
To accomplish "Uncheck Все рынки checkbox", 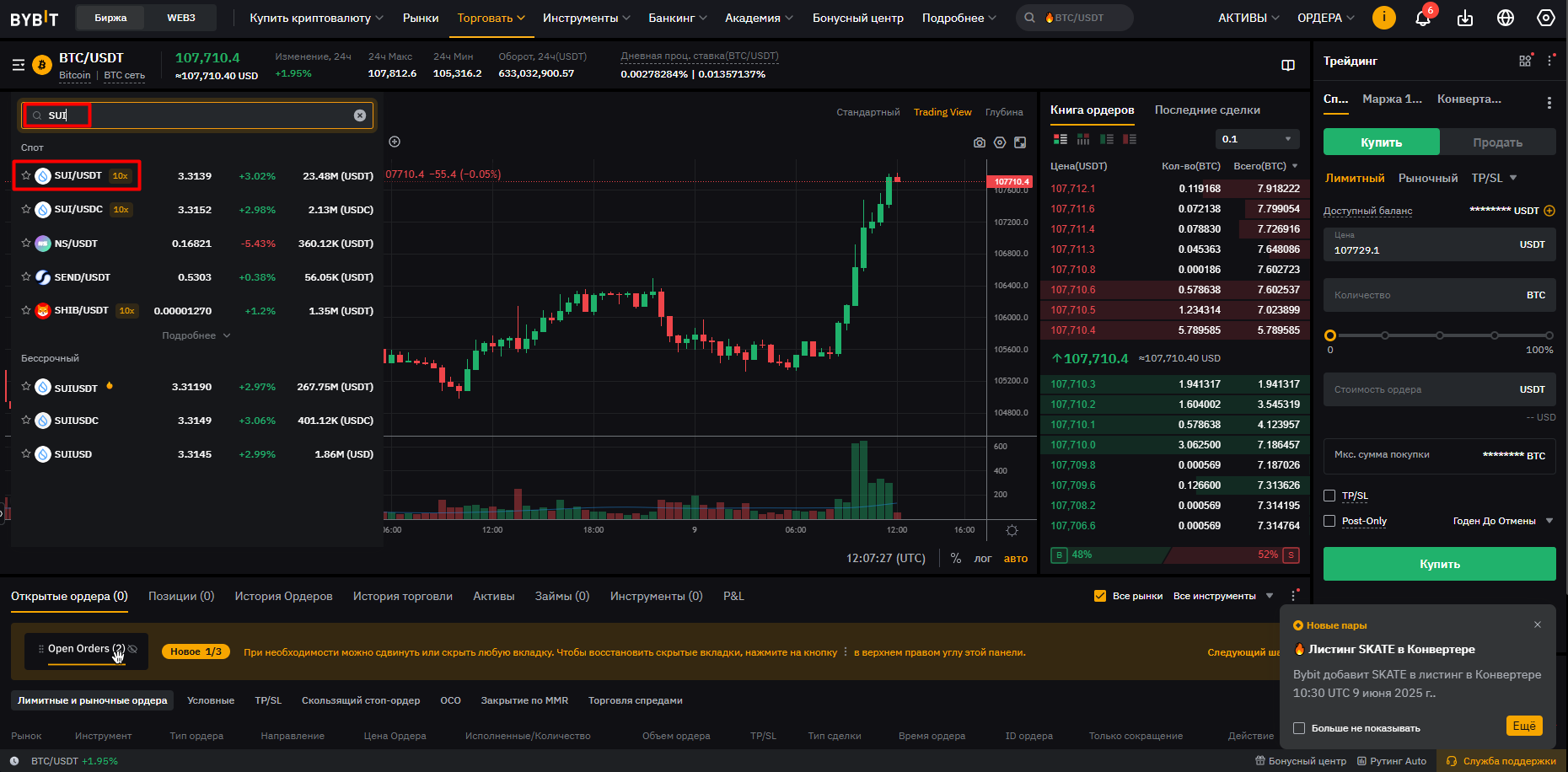I will tap(1099, 596).
